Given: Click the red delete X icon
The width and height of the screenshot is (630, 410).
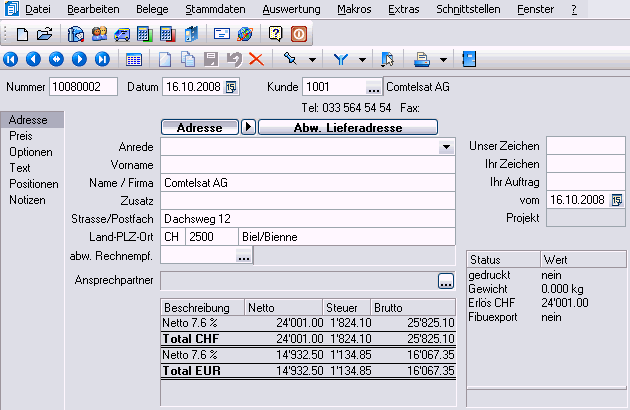Looking at the screenshot, I should [x=256, y=60].
